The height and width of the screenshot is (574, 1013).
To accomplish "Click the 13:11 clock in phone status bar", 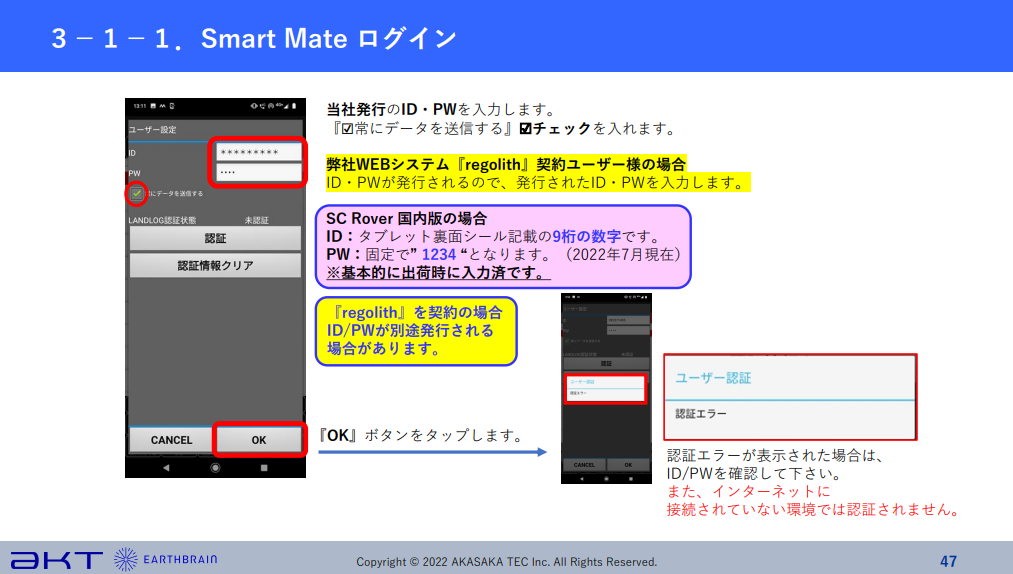I will pyautogui.click(x=140, y=105).
